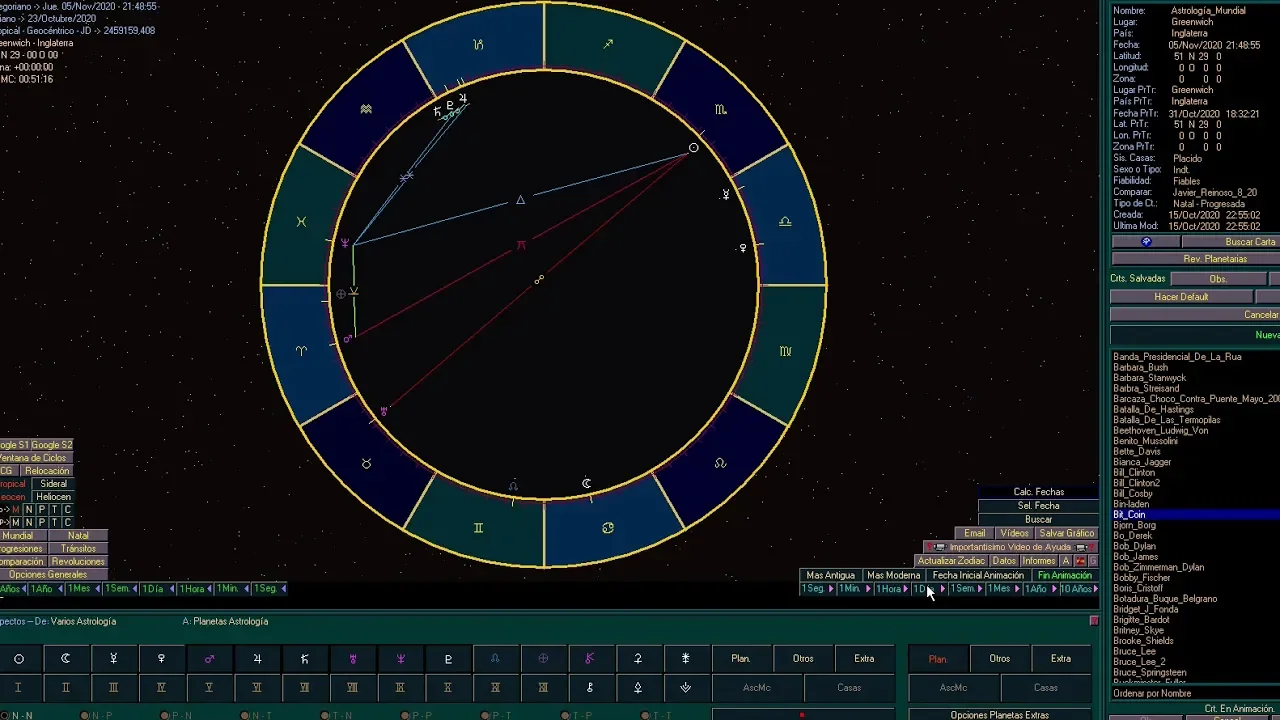Toggle M in the lower M-N-P-T-C row
The width and height of the screenshot is (1280, 720).
pos(16,522)
